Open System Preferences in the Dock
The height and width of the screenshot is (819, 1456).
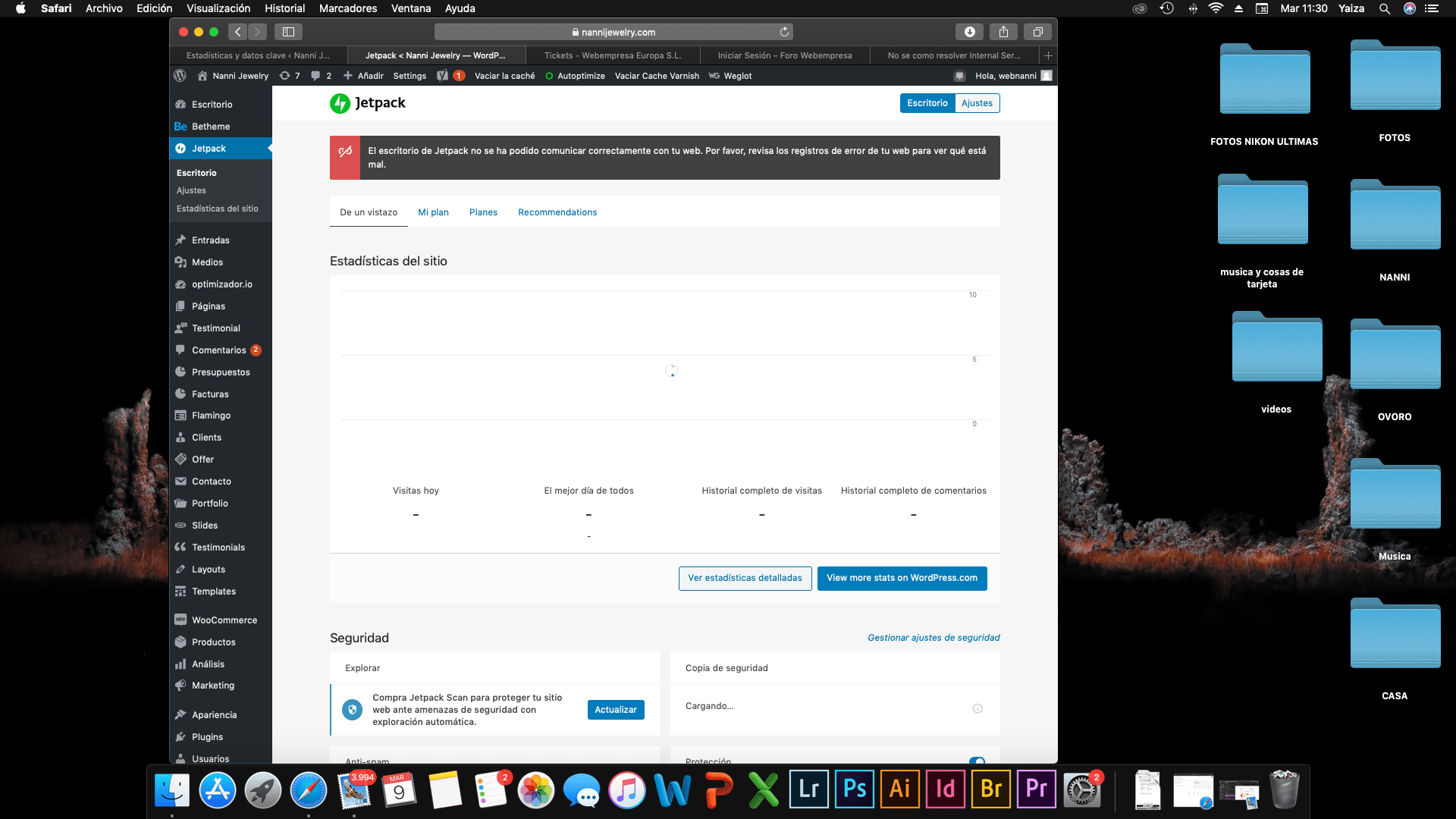point(1082,790)
